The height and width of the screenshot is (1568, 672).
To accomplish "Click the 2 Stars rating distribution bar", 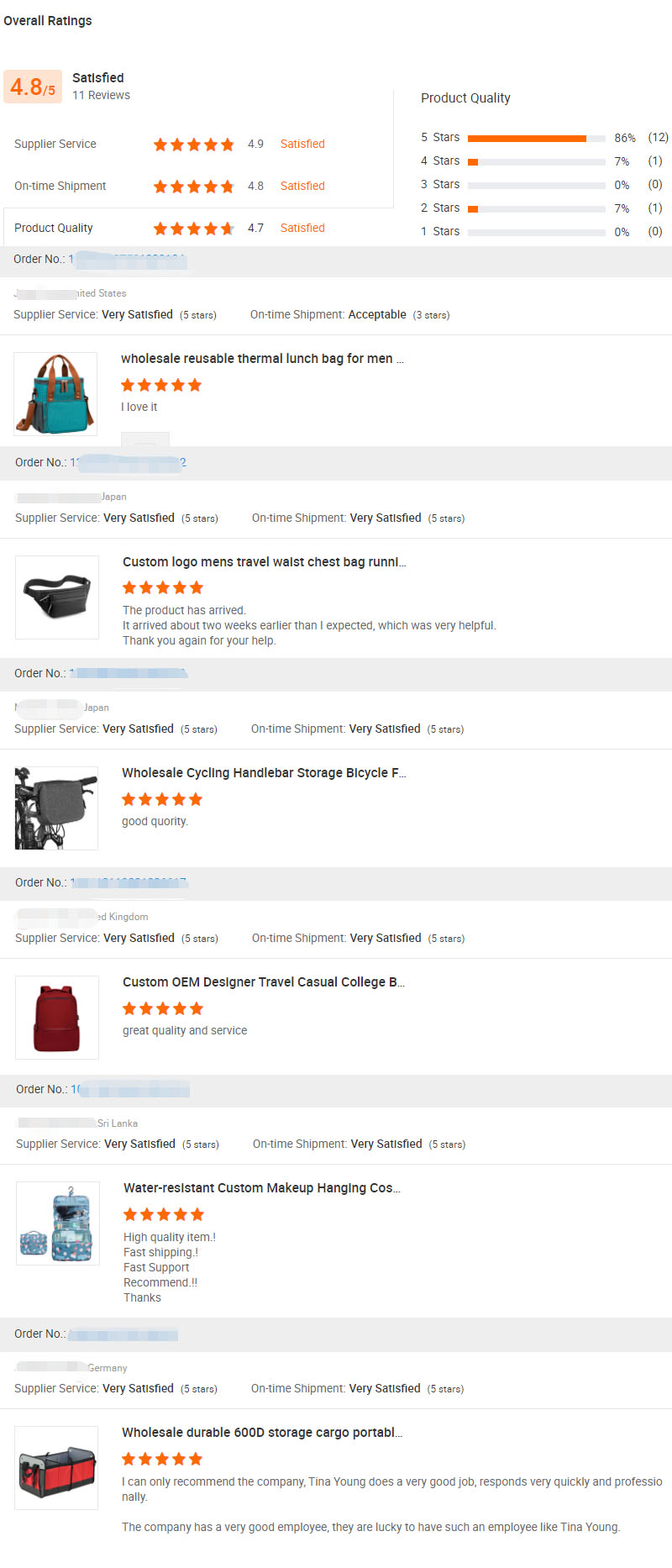I will point(536,209).
